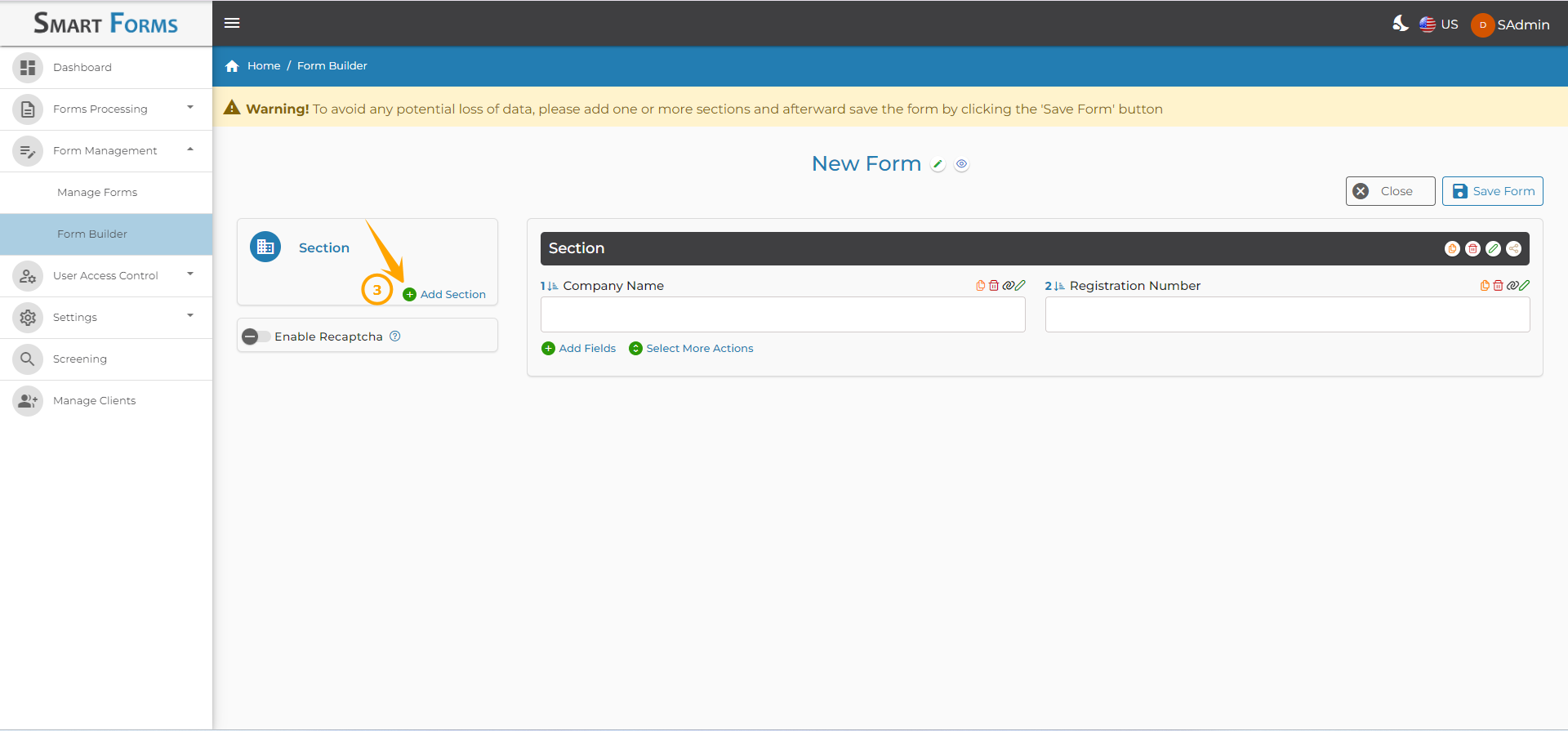Toggle the Enable Recaptcha switch
Viewport: 1568px width, 731px height.
coord(256,337)
